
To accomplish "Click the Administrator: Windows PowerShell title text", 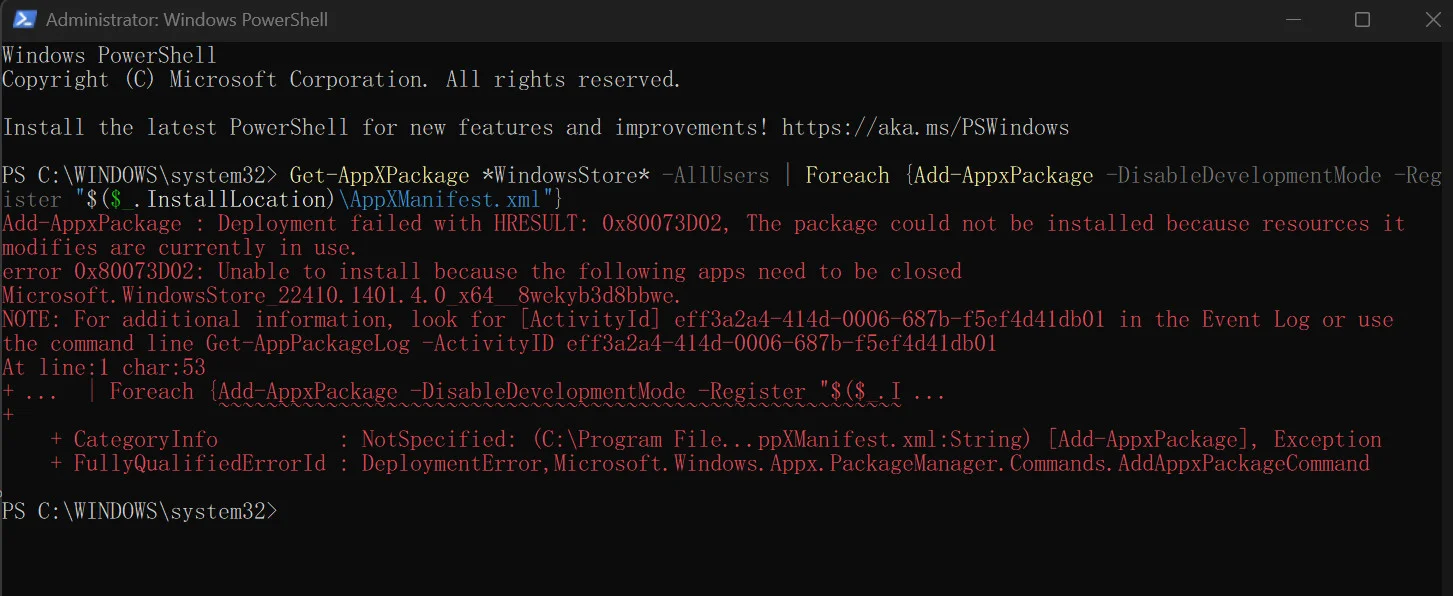I will click(x=187, y=20).
